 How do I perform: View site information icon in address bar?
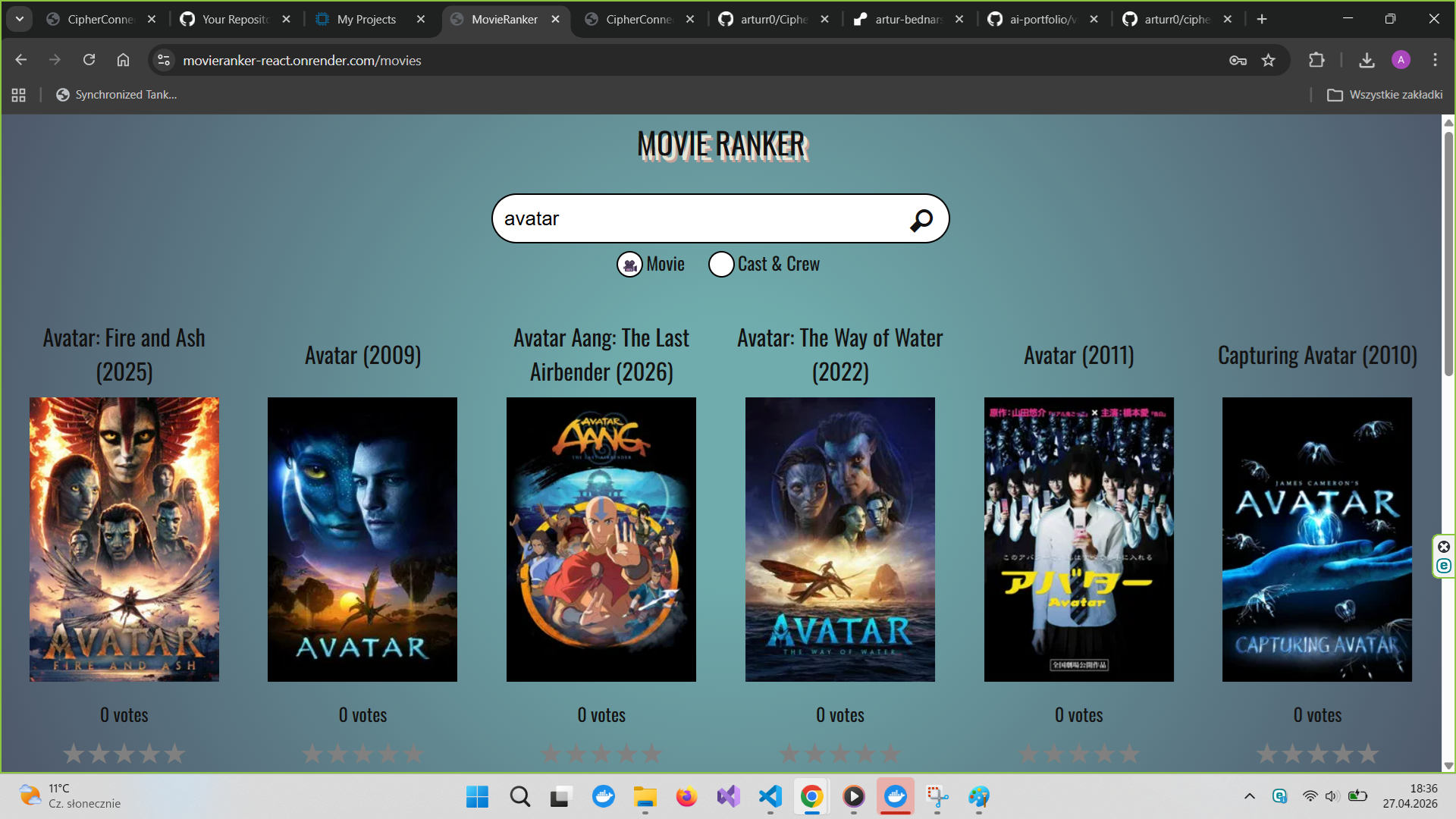164,60
